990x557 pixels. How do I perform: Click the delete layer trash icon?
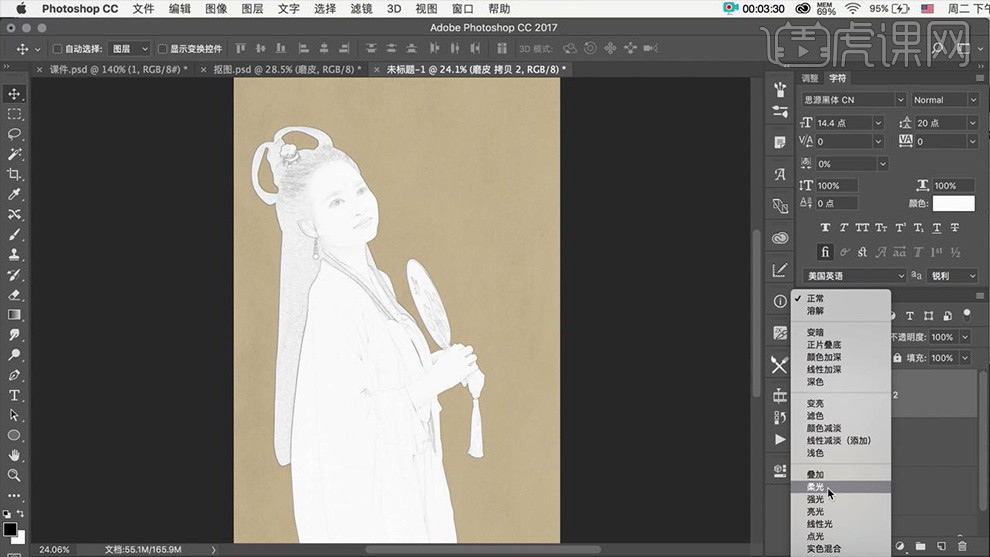pyautogui.click(x=962, y=546)
